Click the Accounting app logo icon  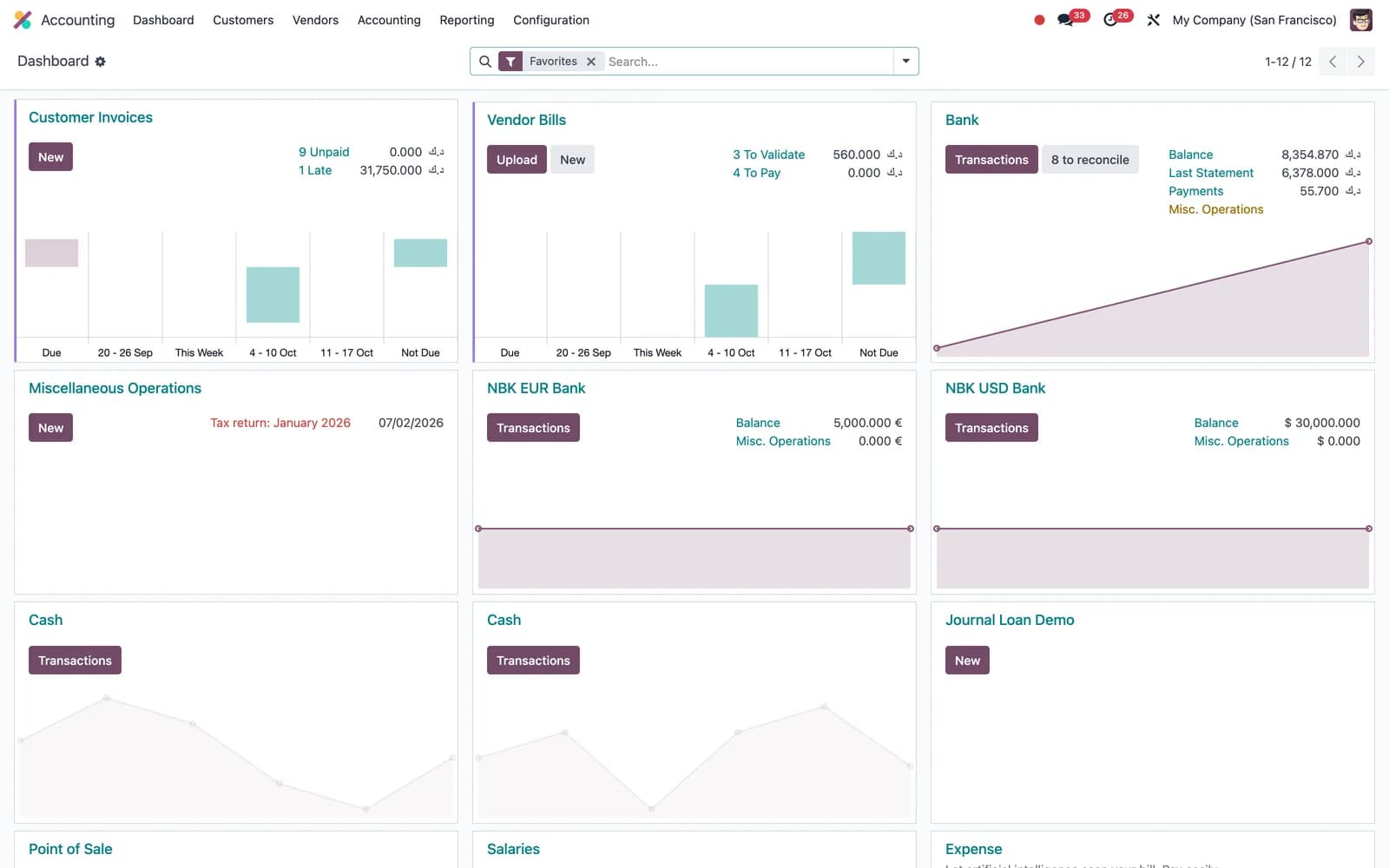click(23, 20)
